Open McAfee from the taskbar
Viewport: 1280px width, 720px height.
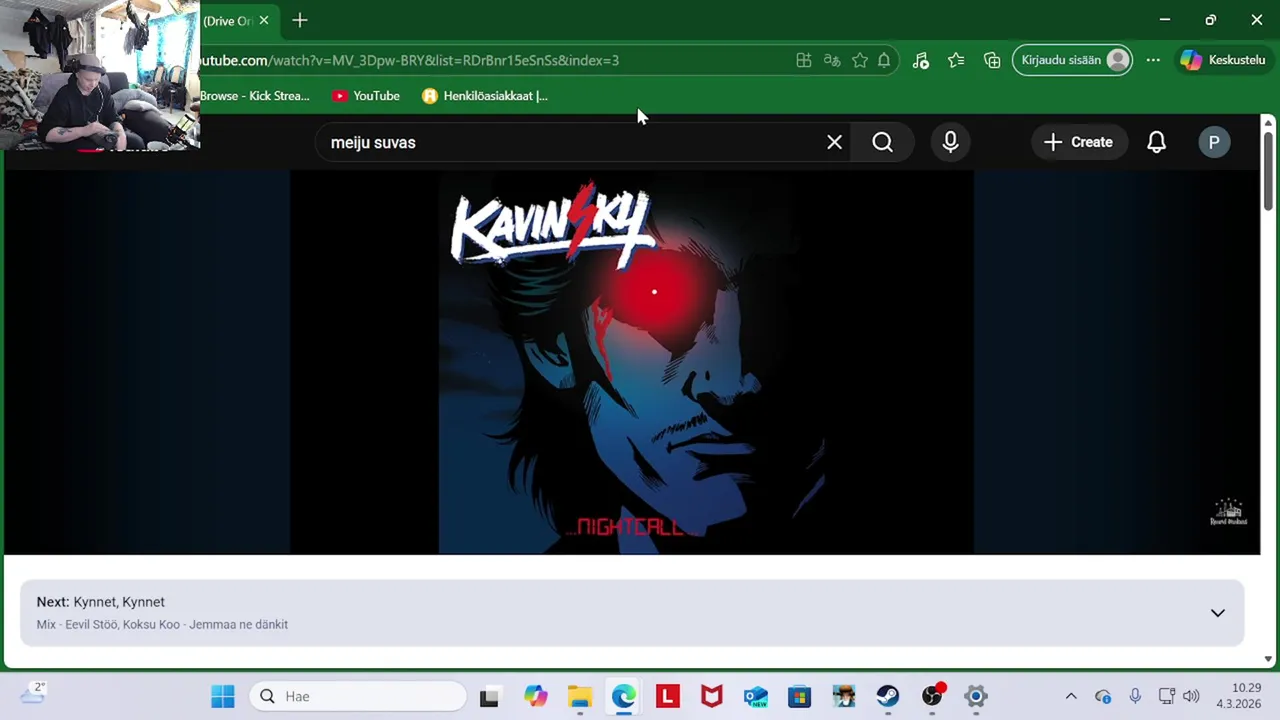point(712,696)
